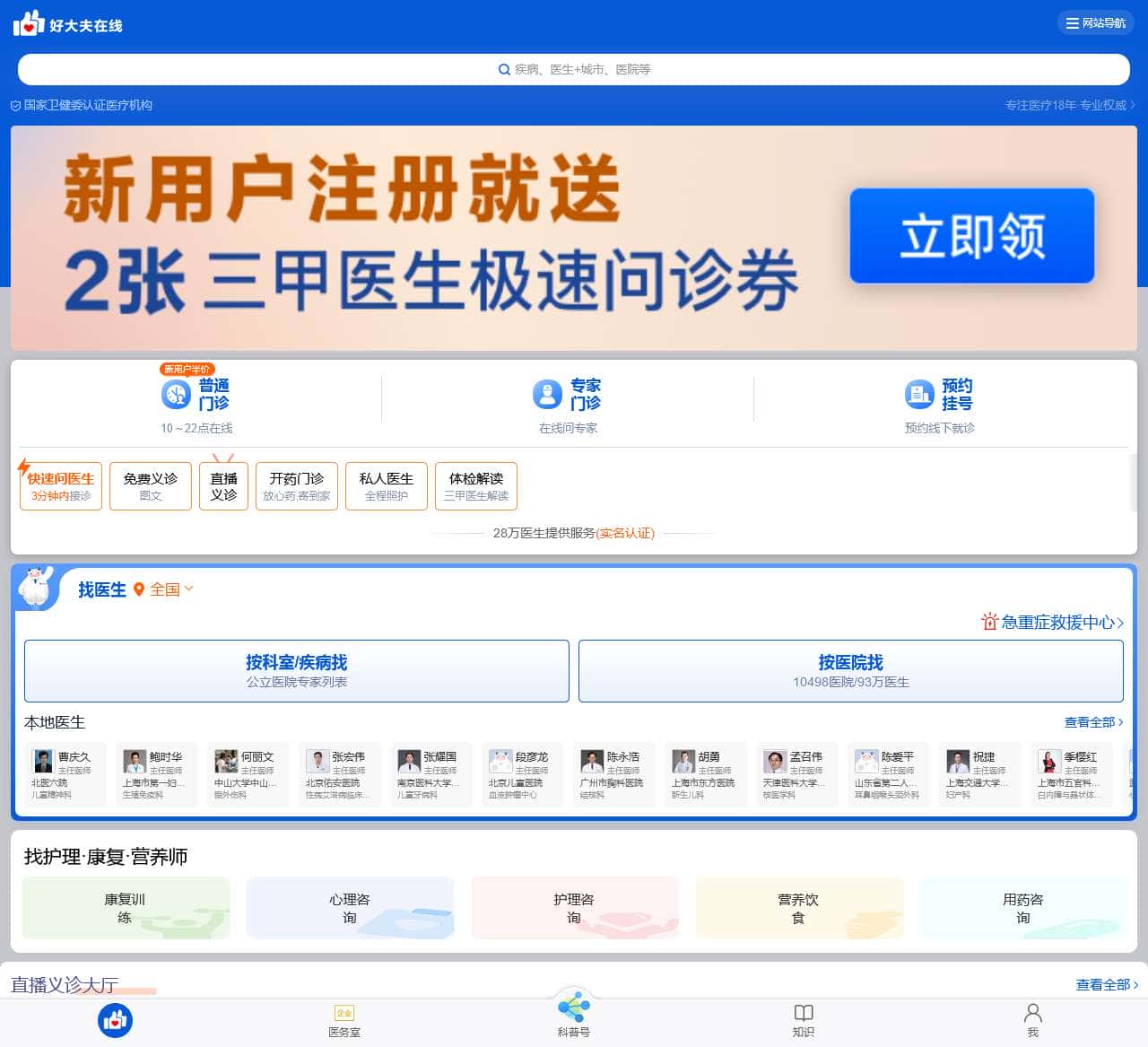Click the mascot icon beside 找医生
This screenshot has width=1148, height=1047.
(x=37, y=588)
